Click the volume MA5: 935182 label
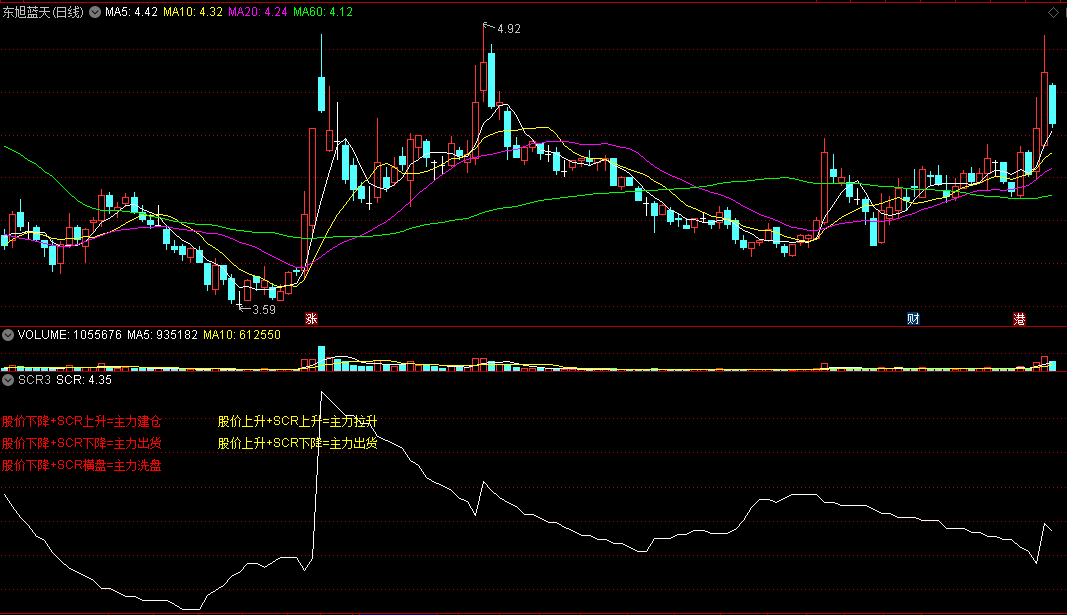Image resolution: width=1067 pixels, height=615 pixels. (x=162, y=335)
